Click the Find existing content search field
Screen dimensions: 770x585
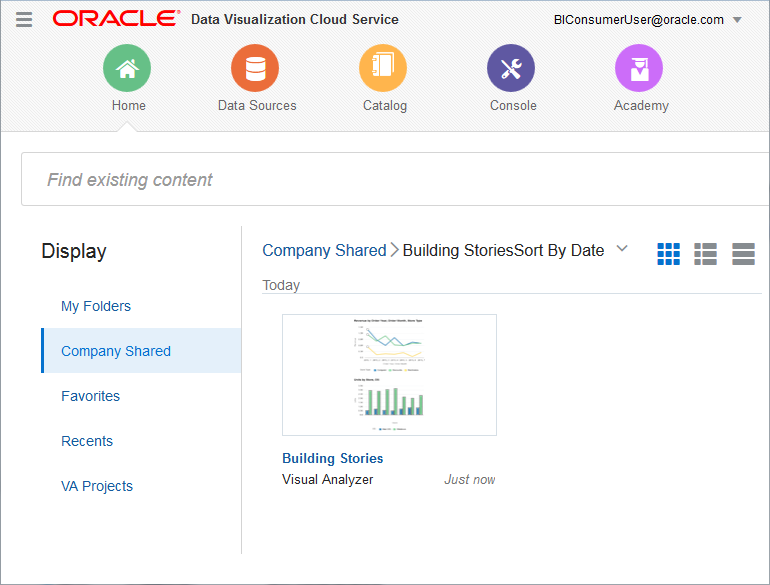coord(395,179)
